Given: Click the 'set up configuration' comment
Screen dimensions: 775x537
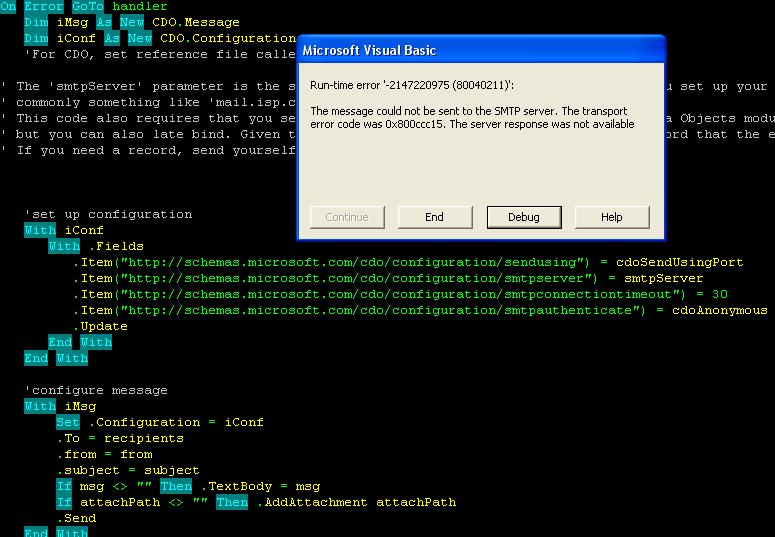Looking at the screenshot, I should [x=108, y=214].
